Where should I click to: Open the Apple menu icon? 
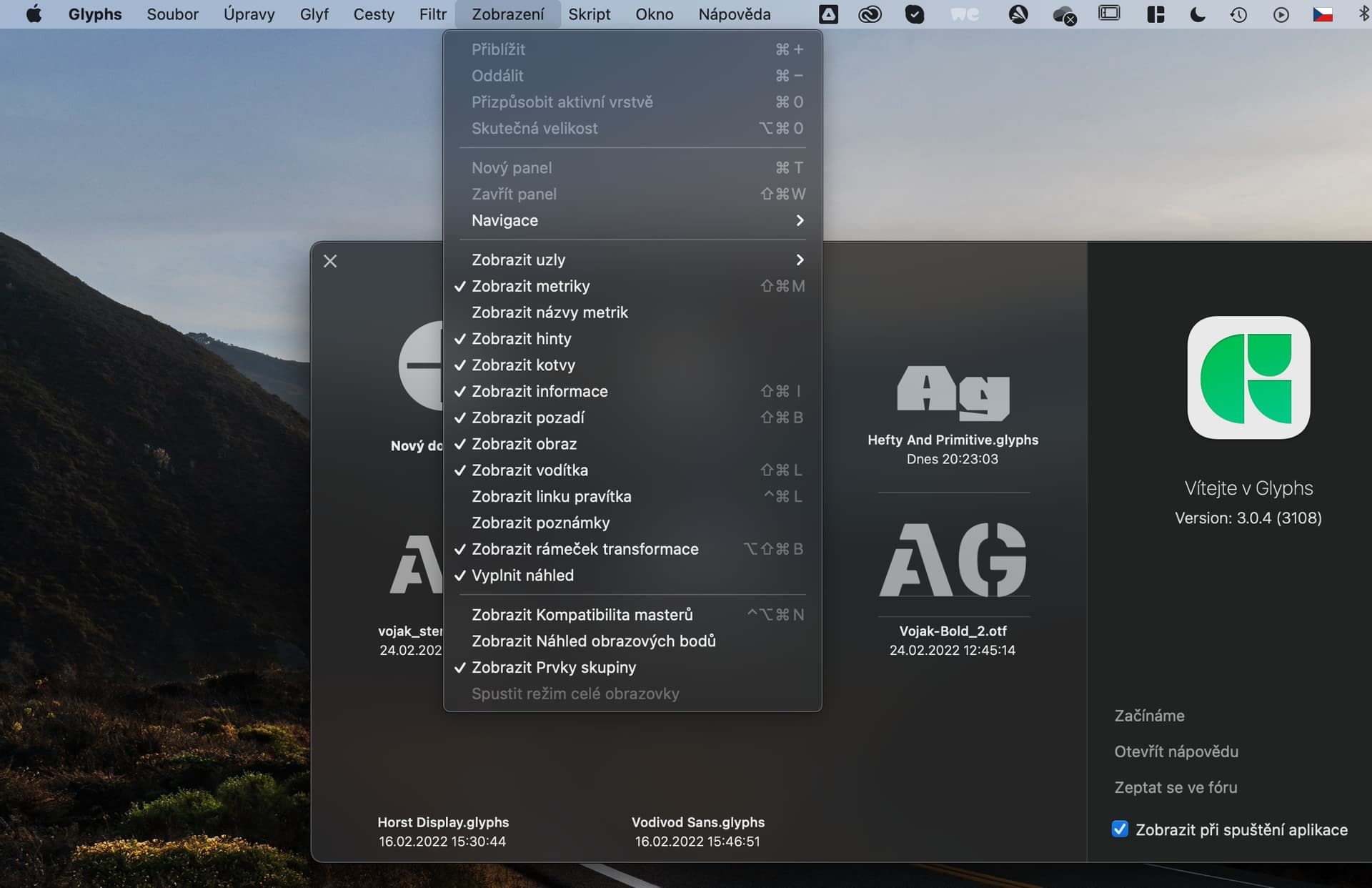coord(33,14)
